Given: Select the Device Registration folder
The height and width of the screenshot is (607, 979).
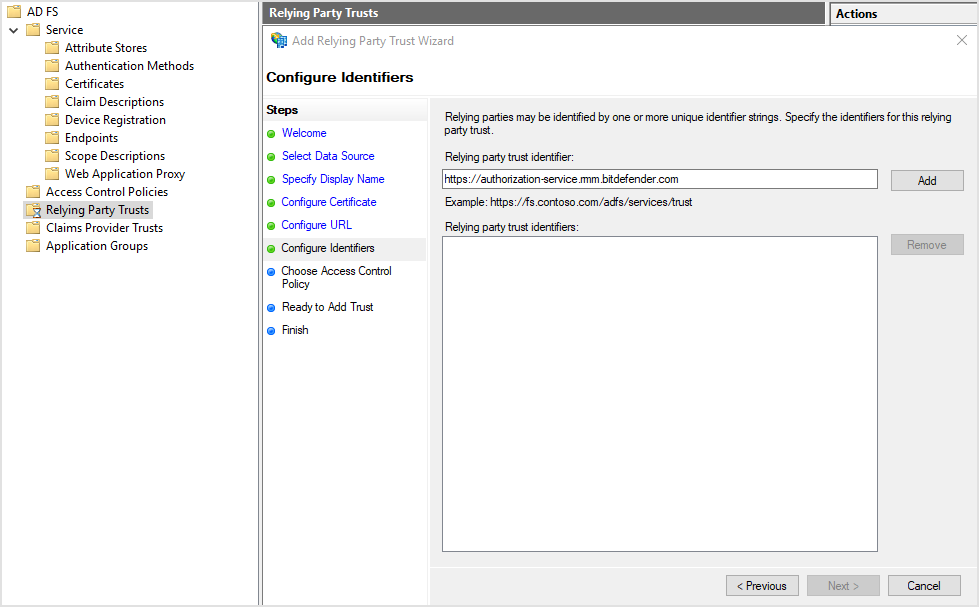Looking at the screenshot, I should (x=114, y=119).
